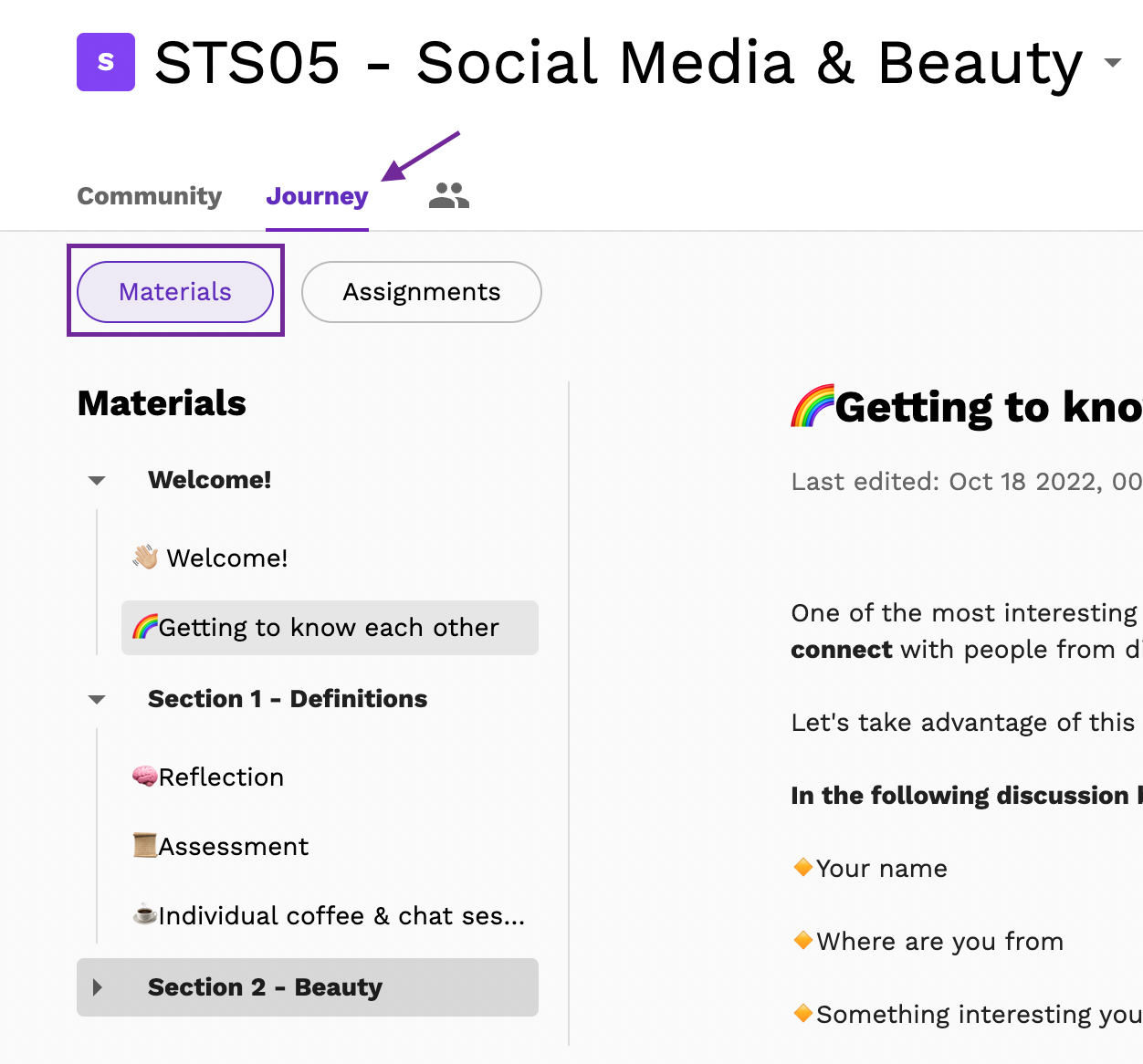Switch to the Journey tab

pos(317,196)
